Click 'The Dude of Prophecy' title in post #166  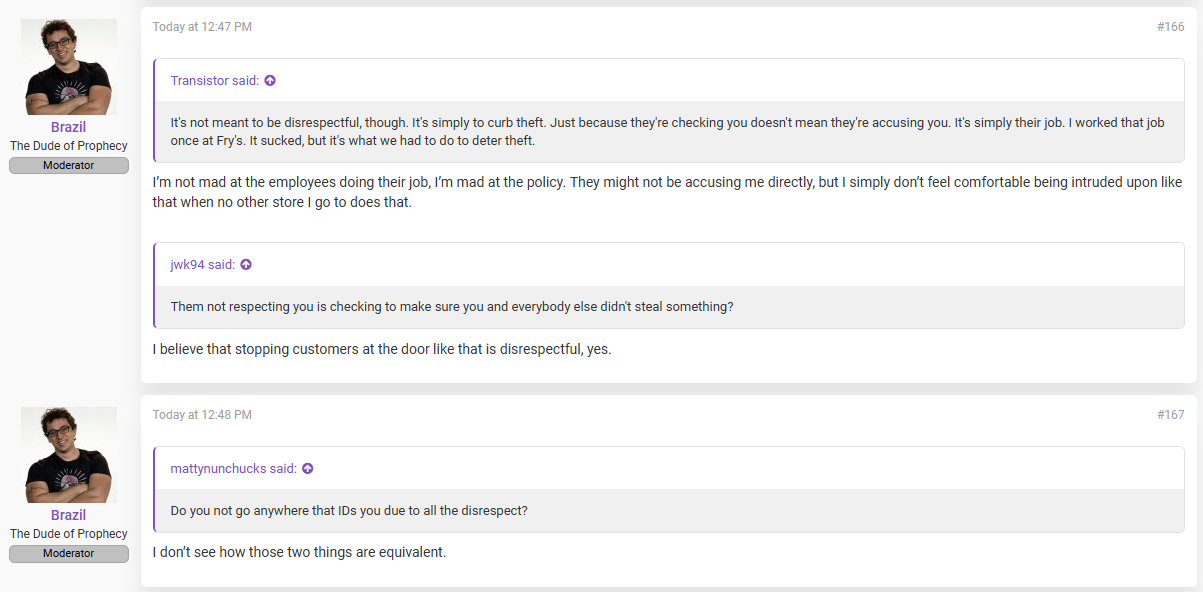[69, 146]
